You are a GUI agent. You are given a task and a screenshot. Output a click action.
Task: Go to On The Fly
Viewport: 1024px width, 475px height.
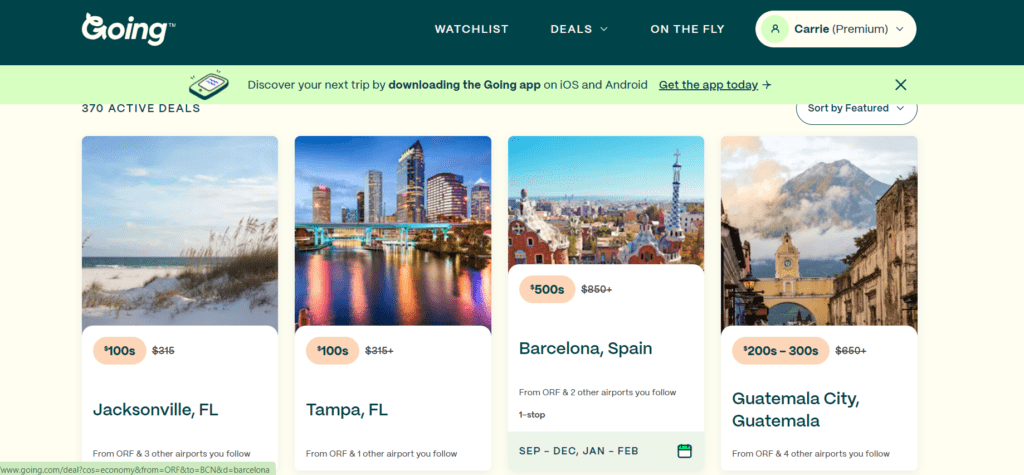687,29
